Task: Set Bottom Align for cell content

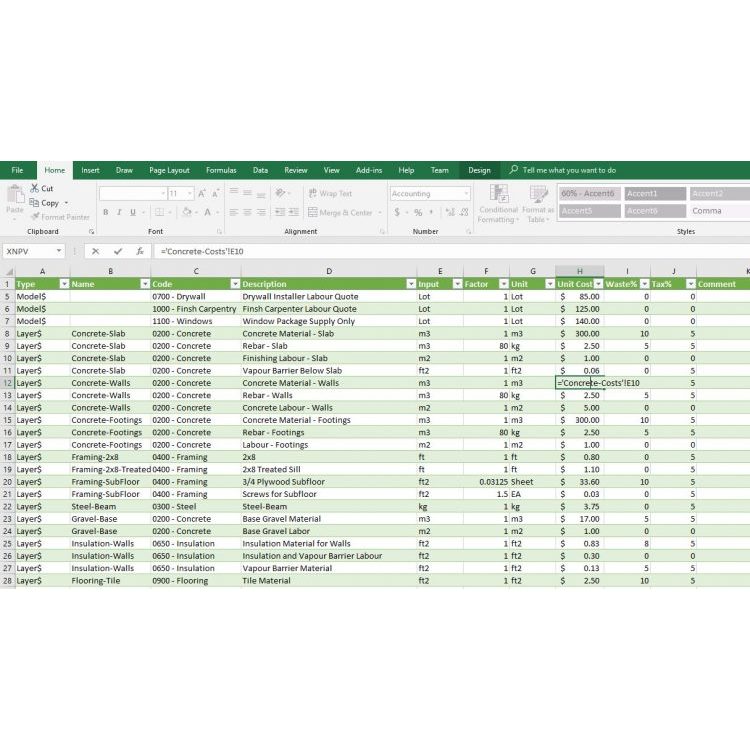Action: coord(261,193)
